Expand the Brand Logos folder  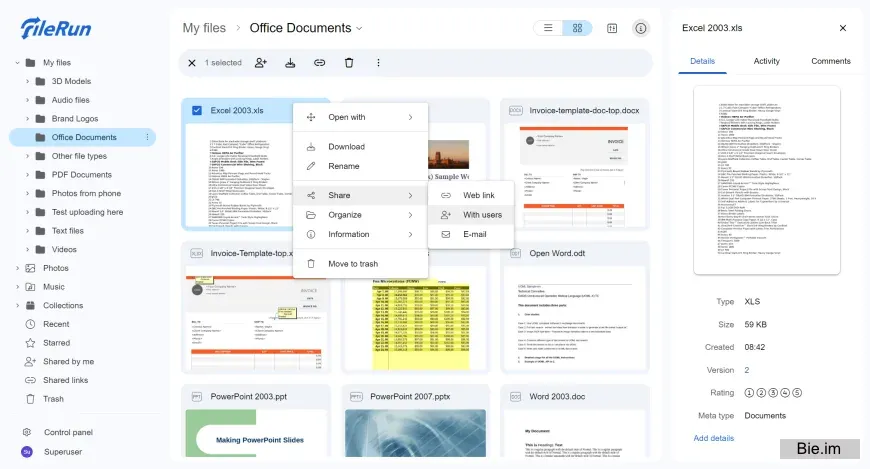coord(27,119)
